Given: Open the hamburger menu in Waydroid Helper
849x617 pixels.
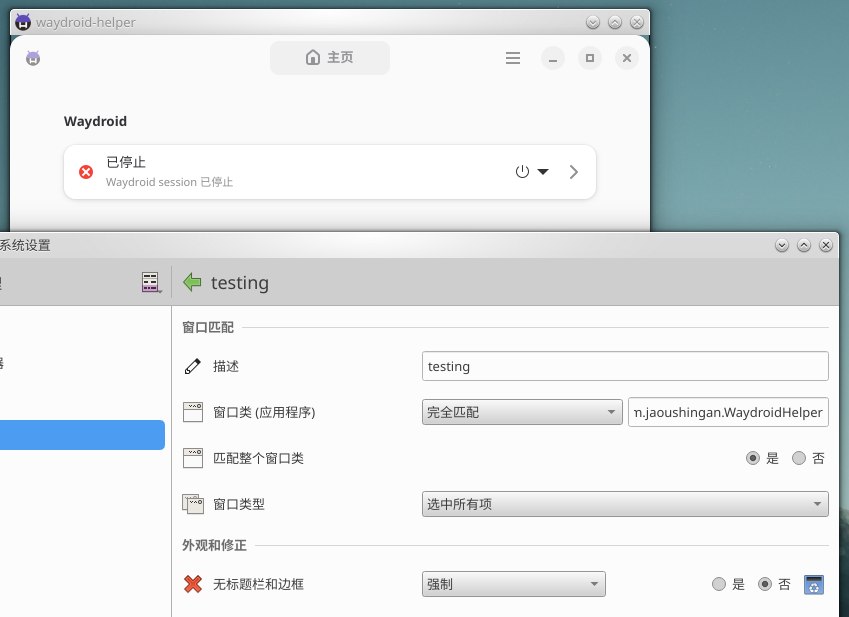Looking at the screenshot, I should coord(513,58).
